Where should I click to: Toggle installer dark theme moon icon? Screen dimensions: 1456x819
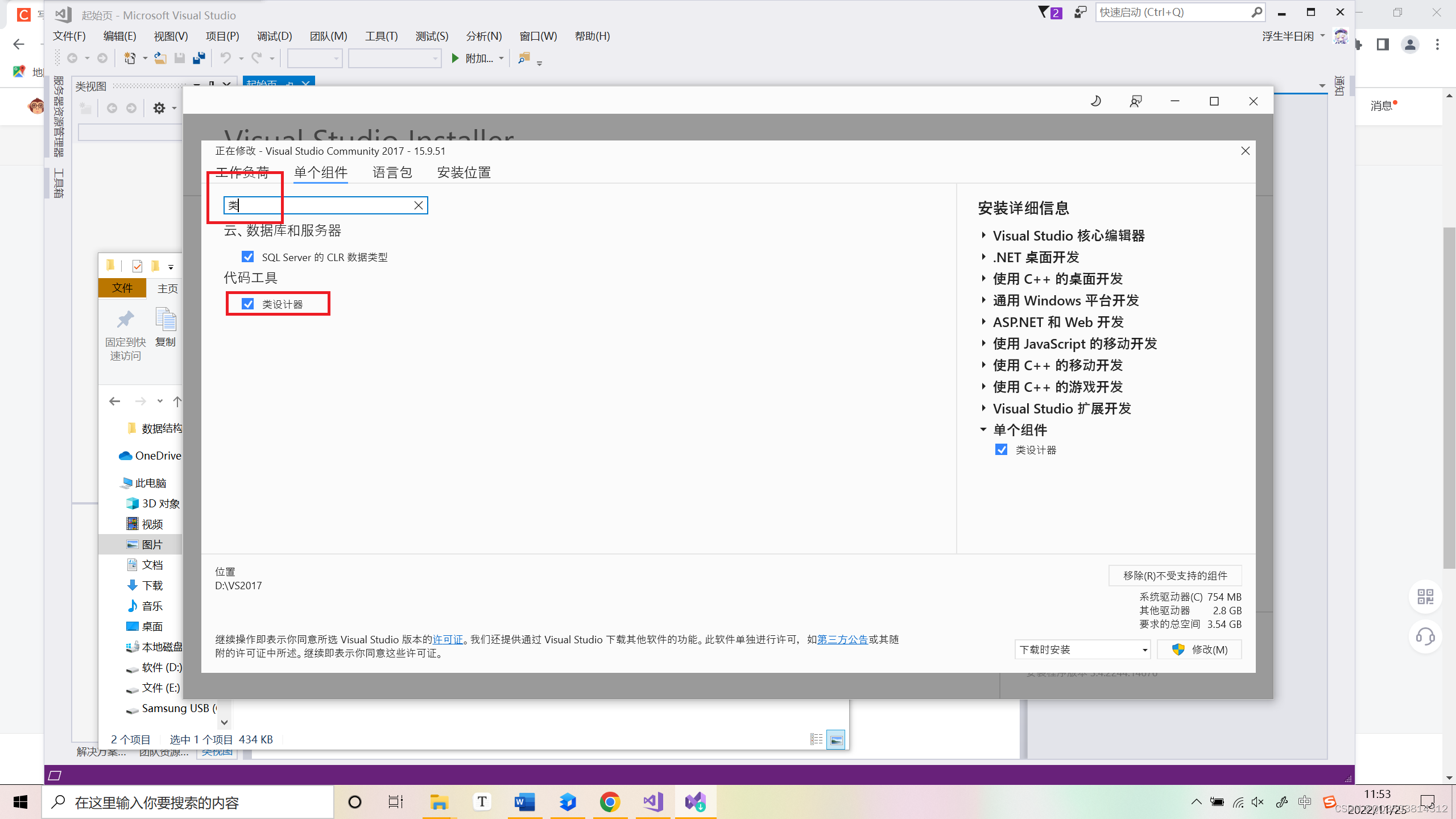click(1095, 101)
